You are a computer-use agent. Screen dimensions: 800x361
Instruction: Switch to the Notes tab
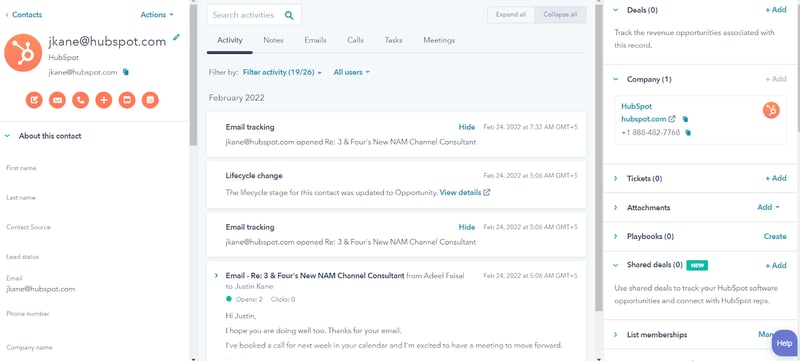click(x=273, y=40)
